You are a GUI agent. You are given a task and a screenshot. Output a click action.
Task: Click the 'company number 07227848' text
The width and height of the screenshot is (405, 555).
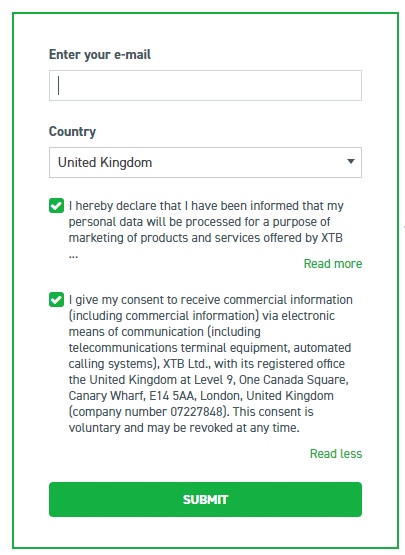(x=149, y=412)
